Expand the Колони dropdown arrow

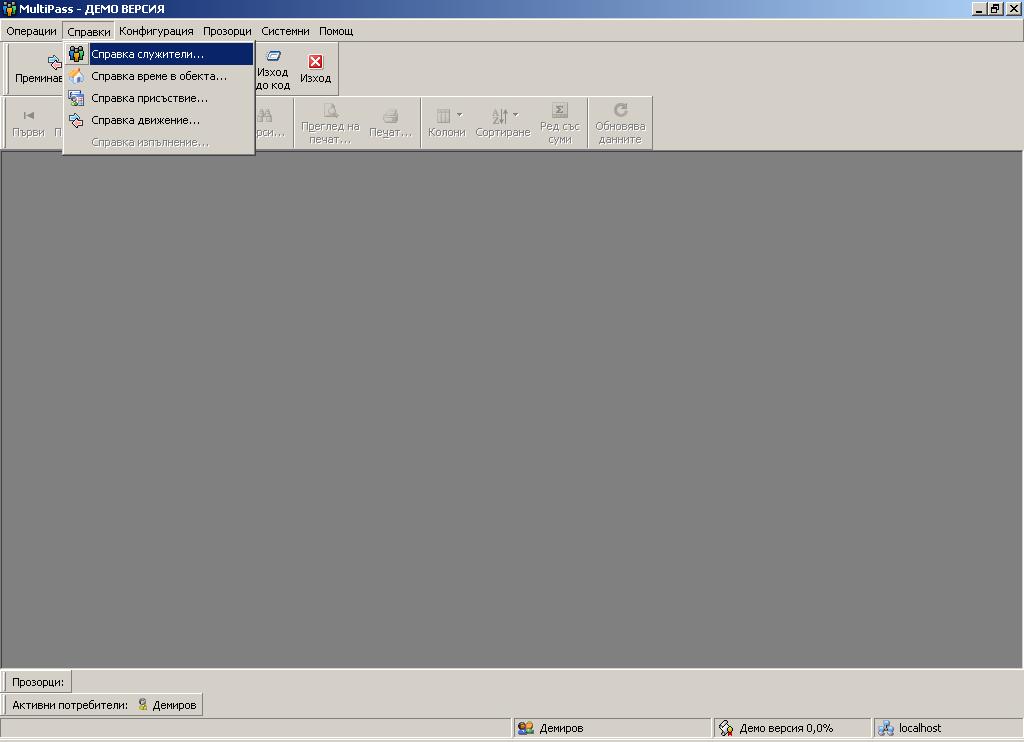coord(460,115)
